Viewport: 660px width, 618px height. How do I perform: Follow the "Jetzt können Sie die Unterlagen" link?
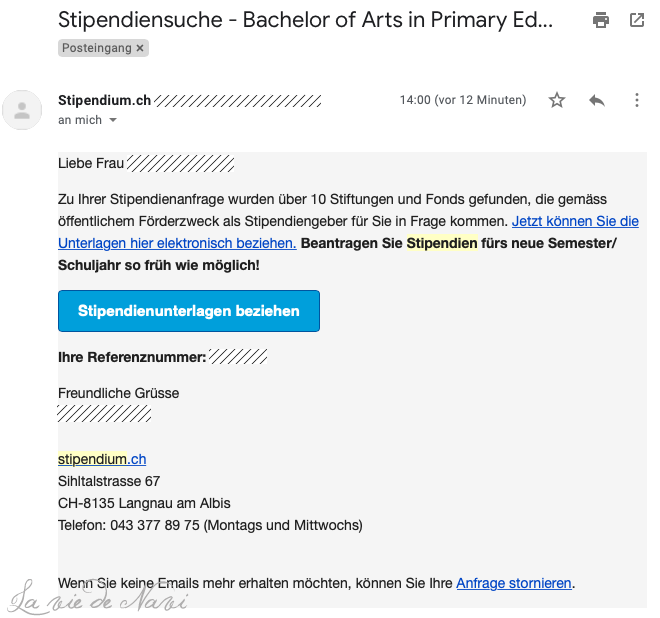click(x=575, y=221)
